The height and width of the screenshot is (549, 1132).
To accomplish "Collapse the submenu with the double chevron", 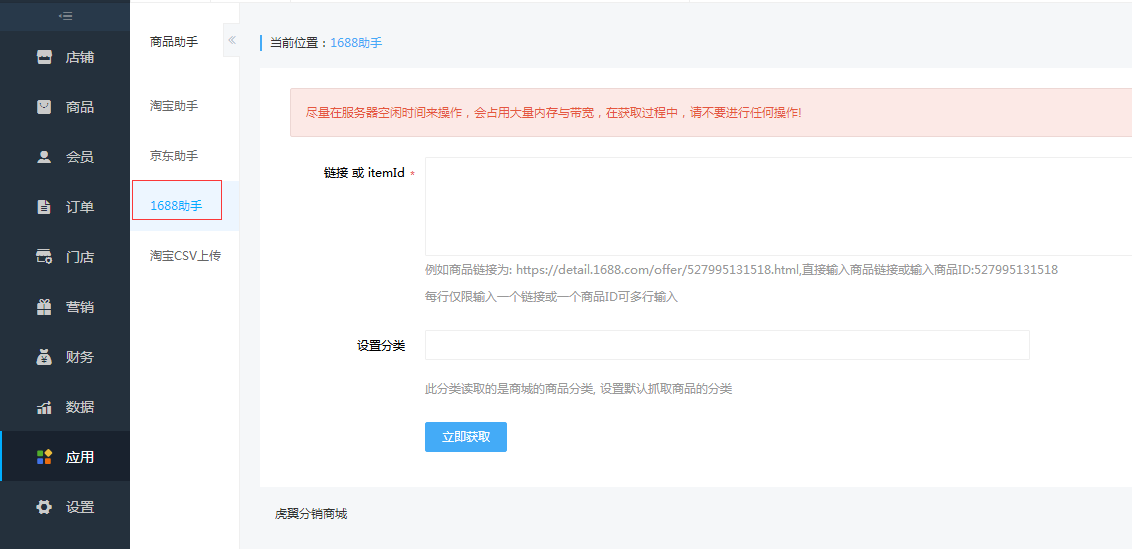I will [x=232, y=40].
